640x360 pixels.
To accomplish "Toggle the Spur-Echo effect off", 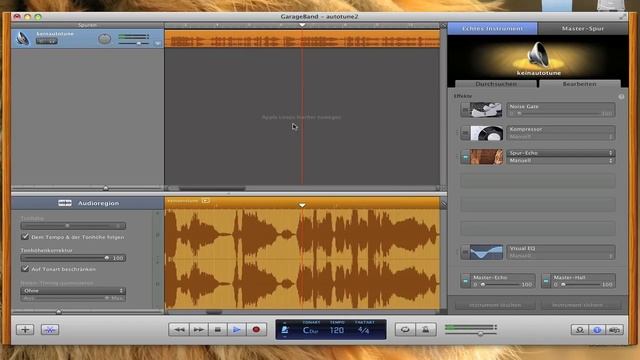I will 465,157.
